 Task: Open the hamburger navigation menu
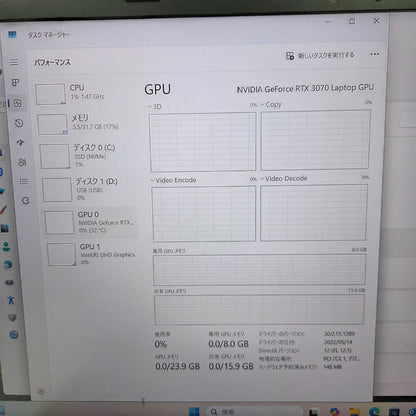click(x=14, y=62)
